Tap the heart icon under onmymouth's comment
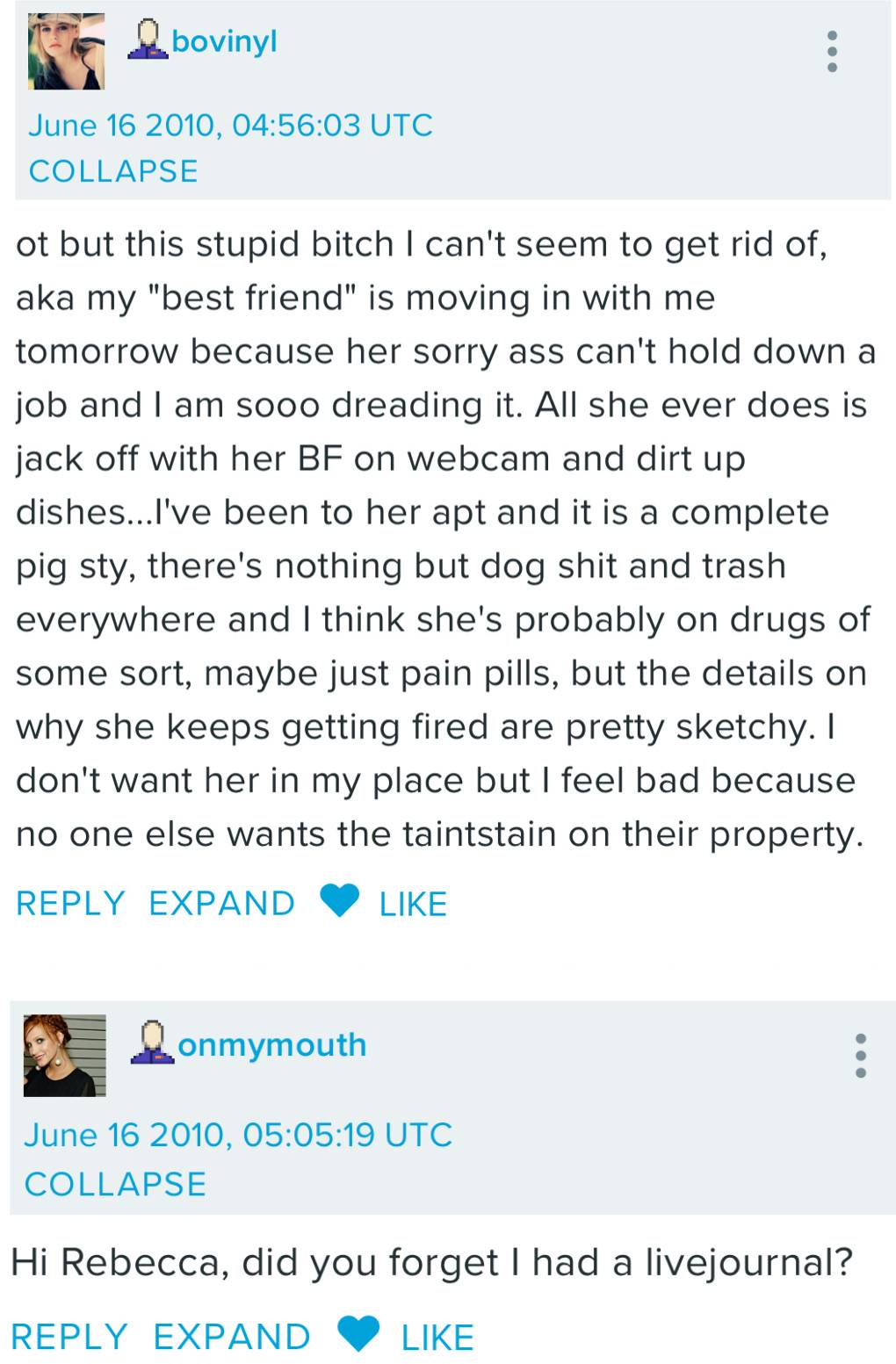 (358, 1333)
